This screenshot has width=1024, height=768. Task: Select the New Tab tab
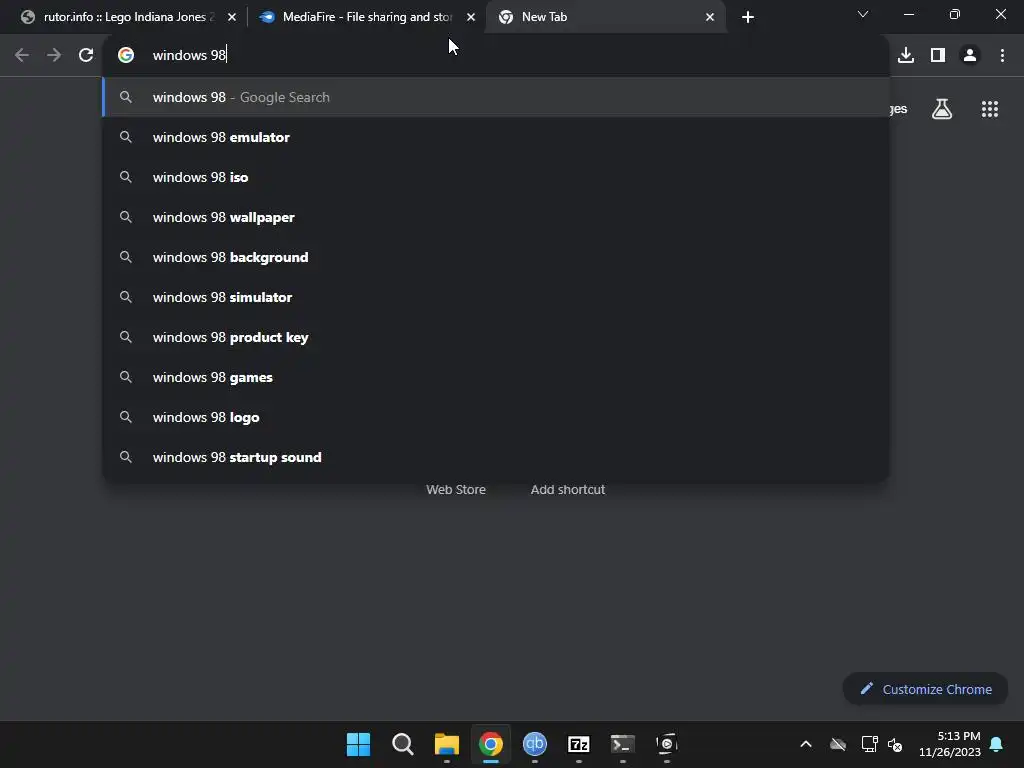[605, 17]
